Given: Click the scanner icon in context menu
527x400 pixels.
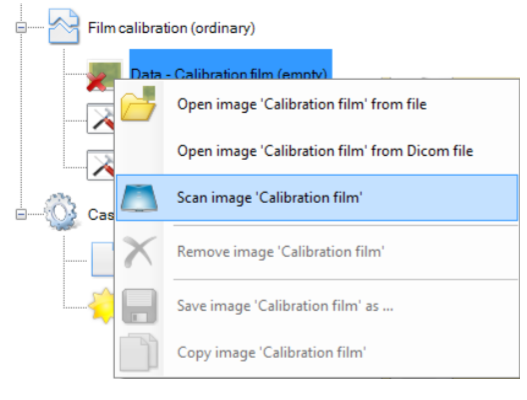Looking at the screenshot, I should tap(139, 198).
